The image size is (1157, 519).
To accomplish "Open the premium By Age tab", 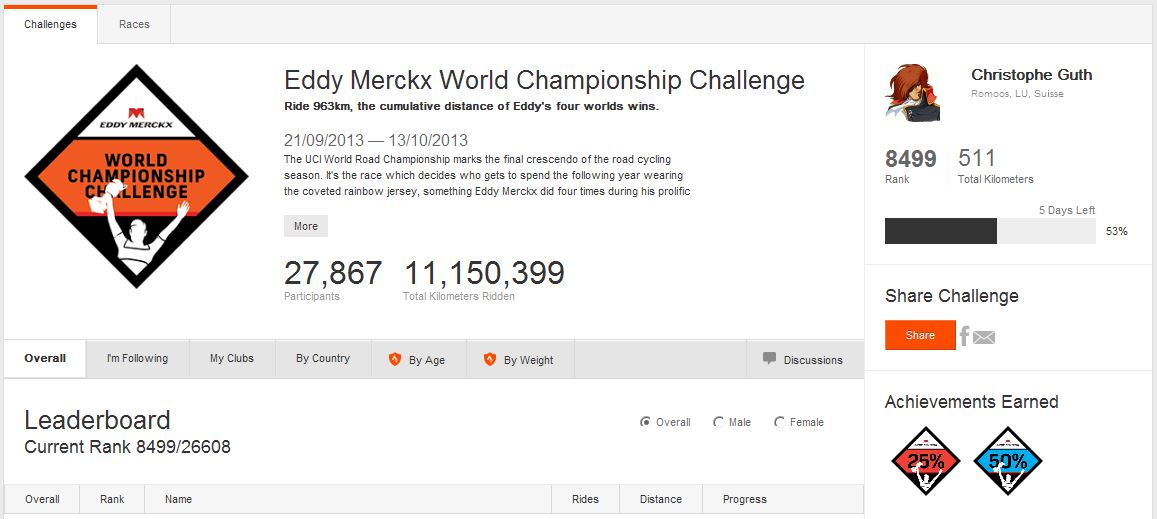I will (x=417, y=359).
